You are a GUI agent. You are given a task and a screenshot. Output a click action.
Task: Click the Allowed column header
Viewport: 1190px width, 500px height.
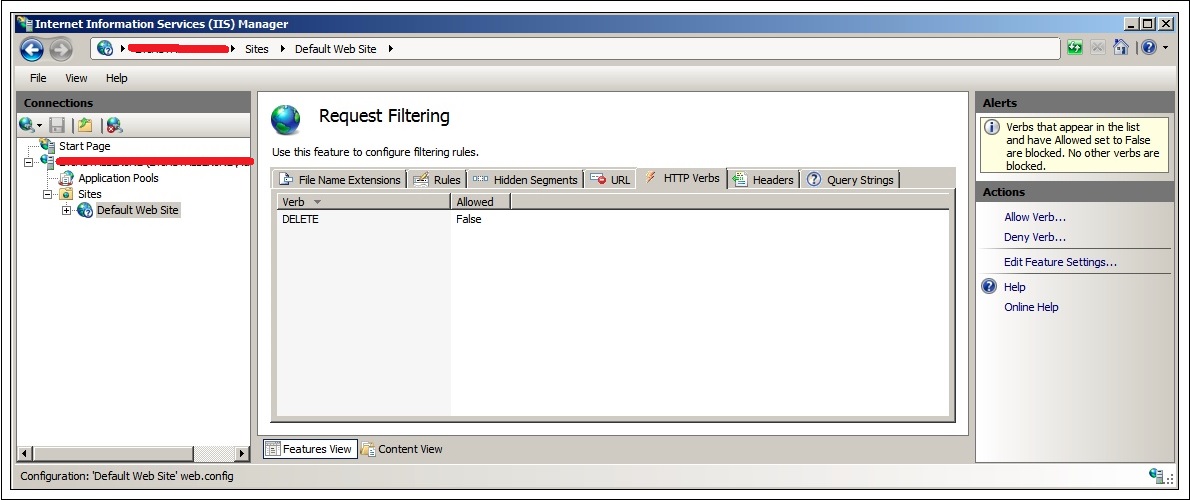pos(480,202)
